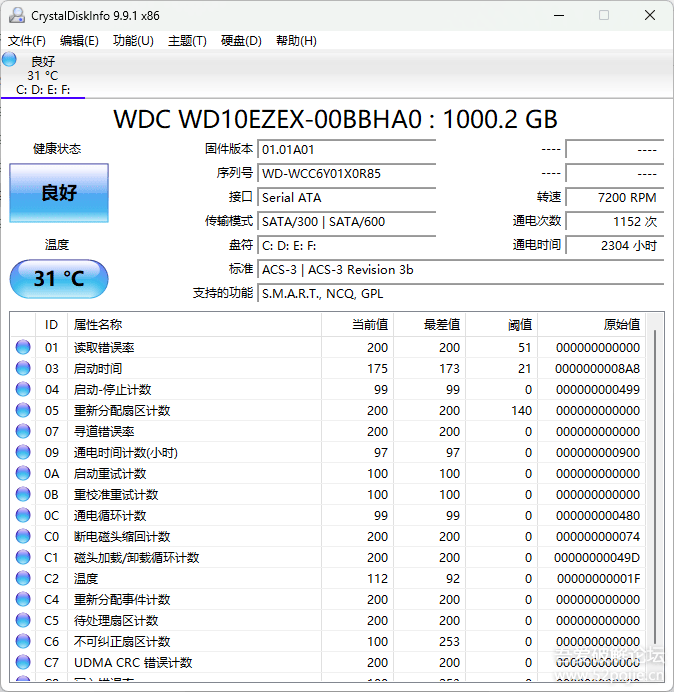Select current value 112 of 温度 row
The width and height of the screenshot is (674, 692).
point(377,579)
